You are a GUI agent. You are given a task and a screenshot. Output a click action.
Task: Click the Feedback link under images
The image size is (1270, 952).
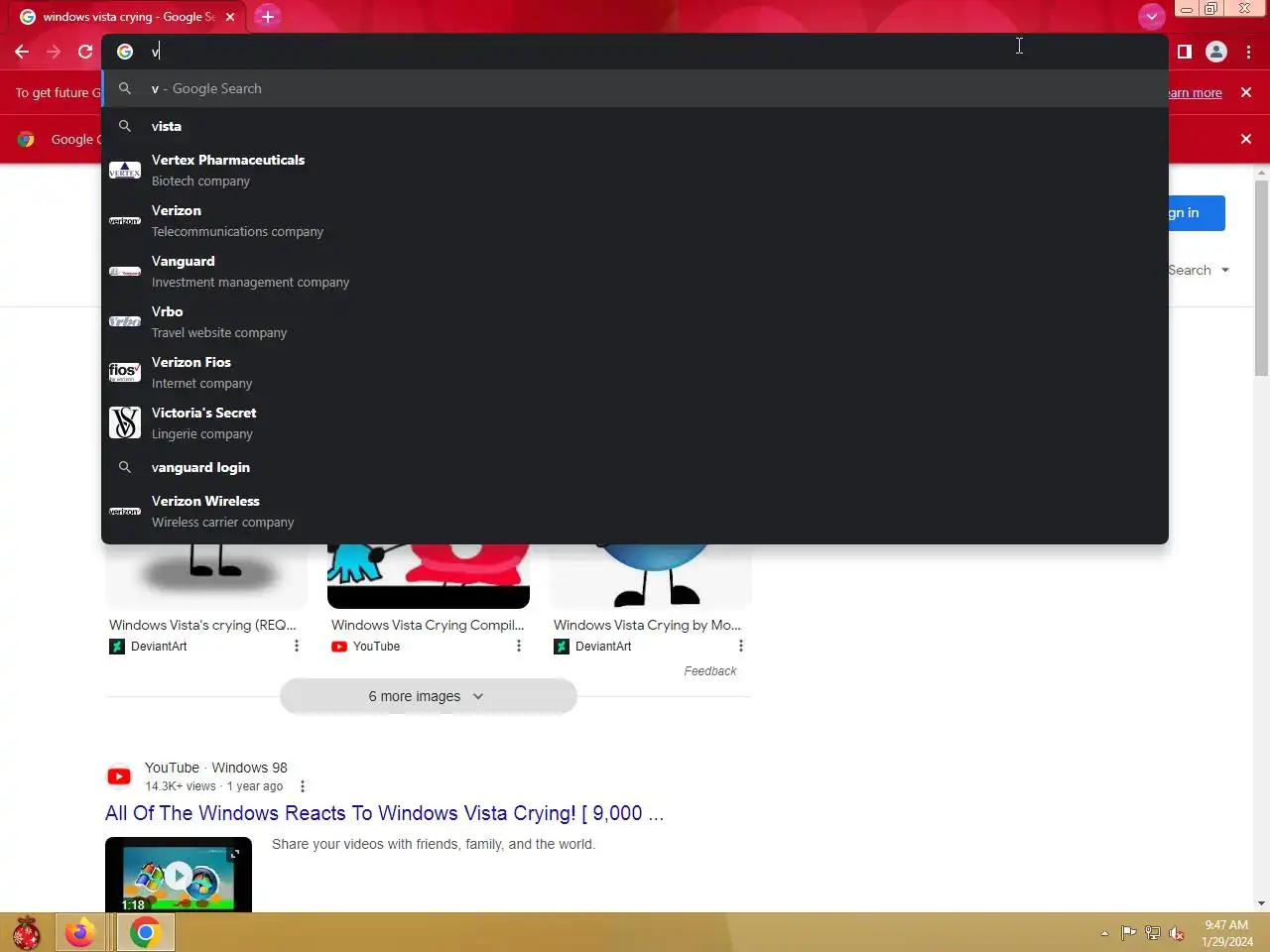coord(710,671)
